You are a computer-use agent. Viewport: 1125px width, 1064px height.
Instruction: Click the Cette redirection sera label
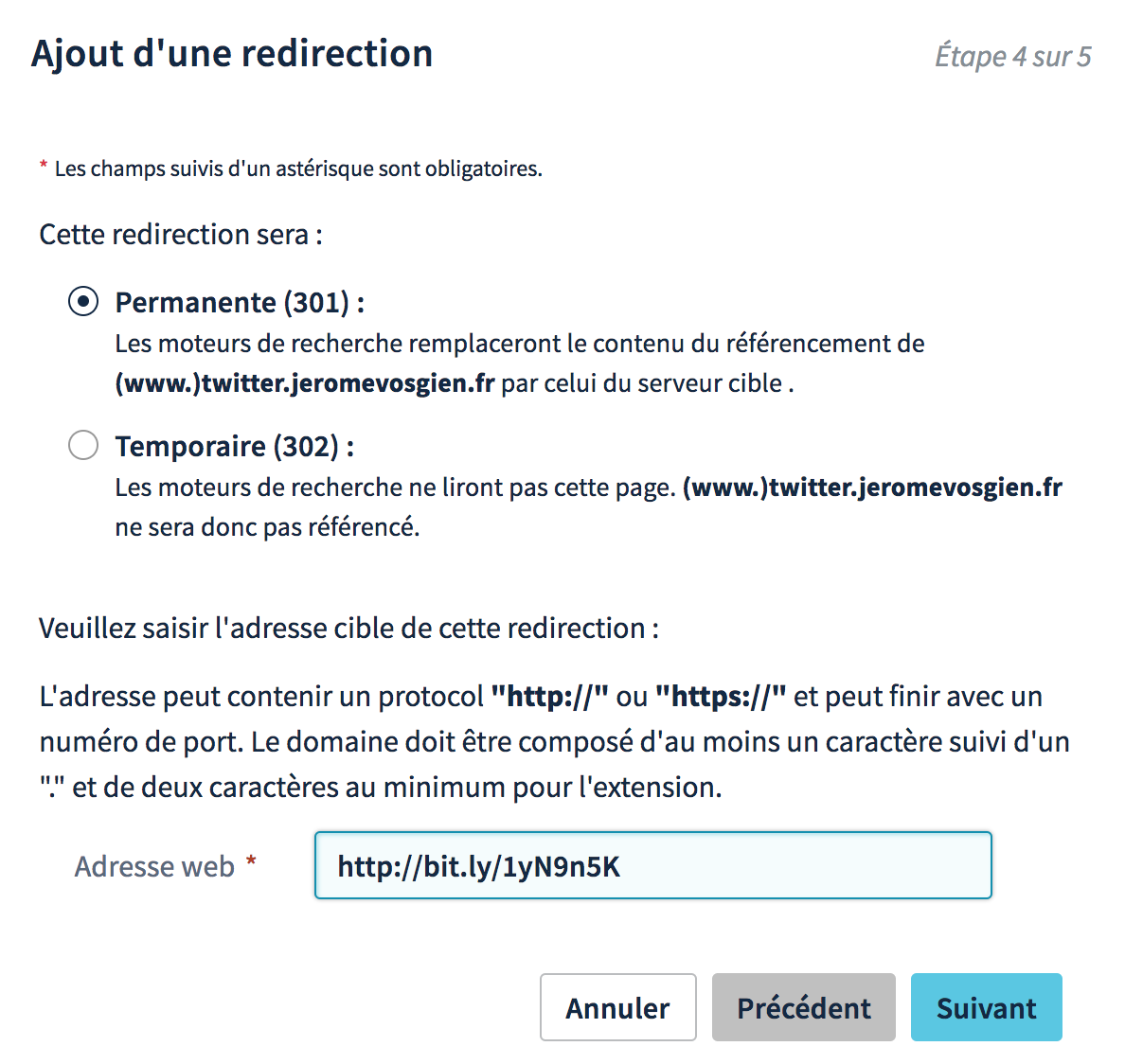(x=181, y=235)
